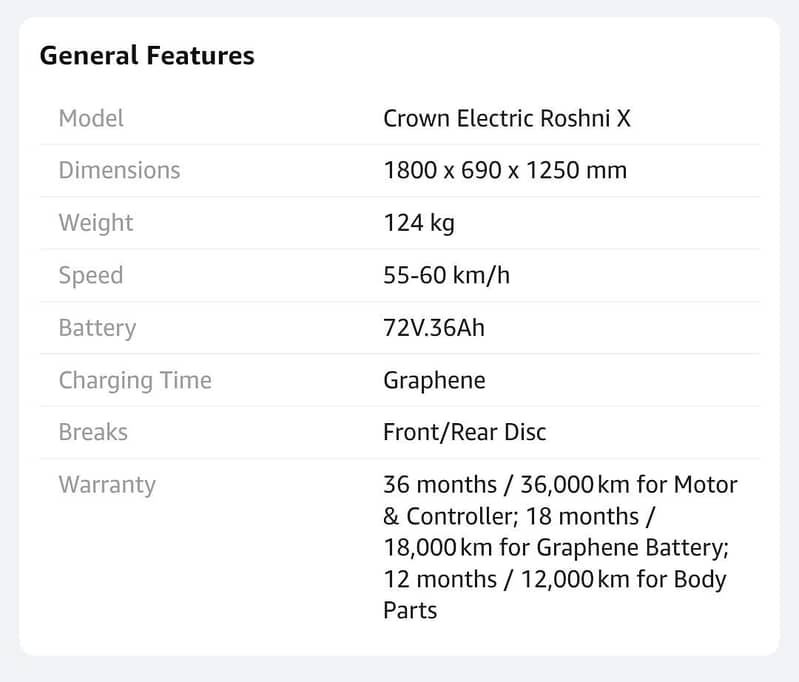Select the Battery label

pos(97,328)
